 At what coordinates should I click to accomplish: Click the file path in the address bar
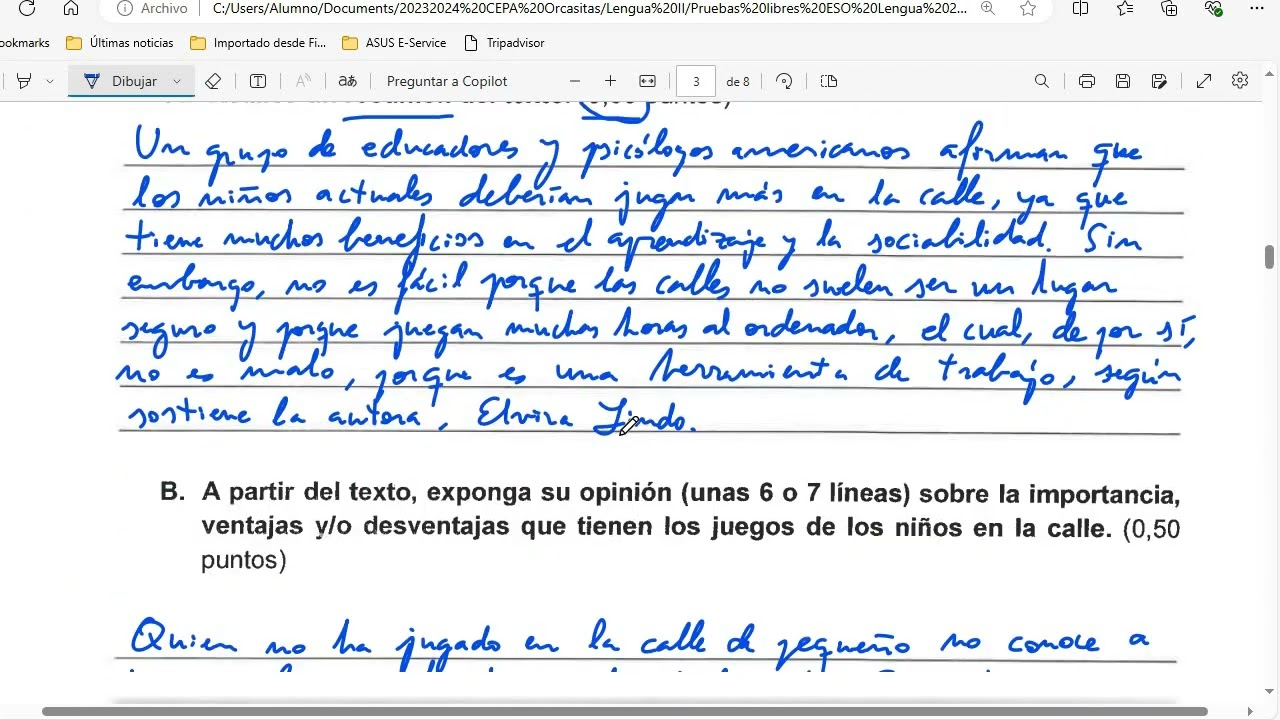589,8
